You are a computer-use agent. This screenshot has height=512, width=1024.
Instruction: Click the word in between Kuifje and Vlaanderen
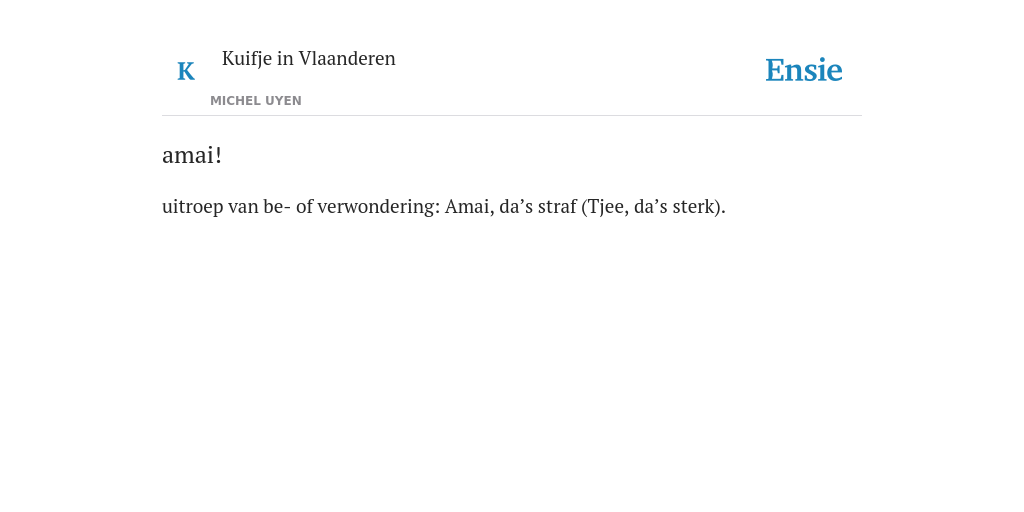point(285,58)
